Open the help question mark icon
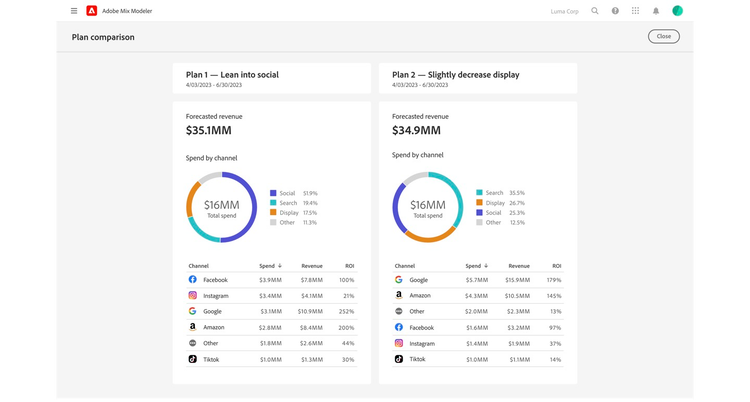750x402 pixels. point(615,11)
